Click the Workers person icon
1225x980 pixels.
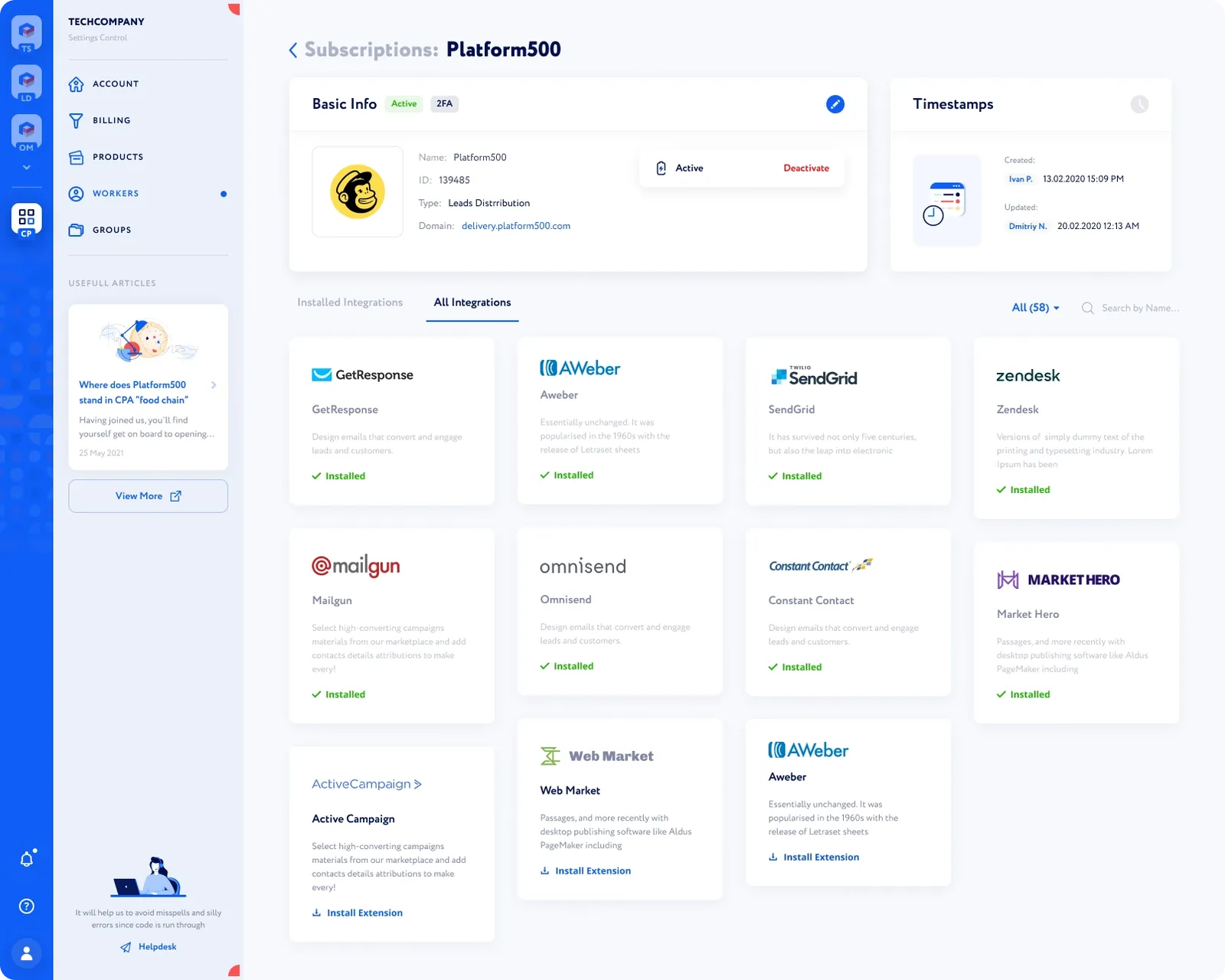[x=76, y=194]
